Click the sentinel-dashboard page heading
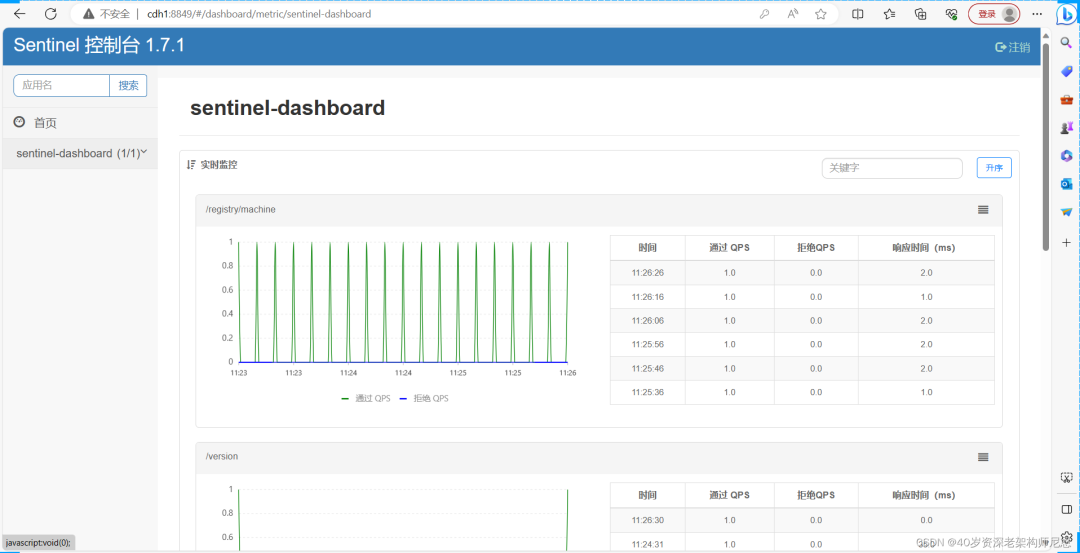 pos(287,108)
